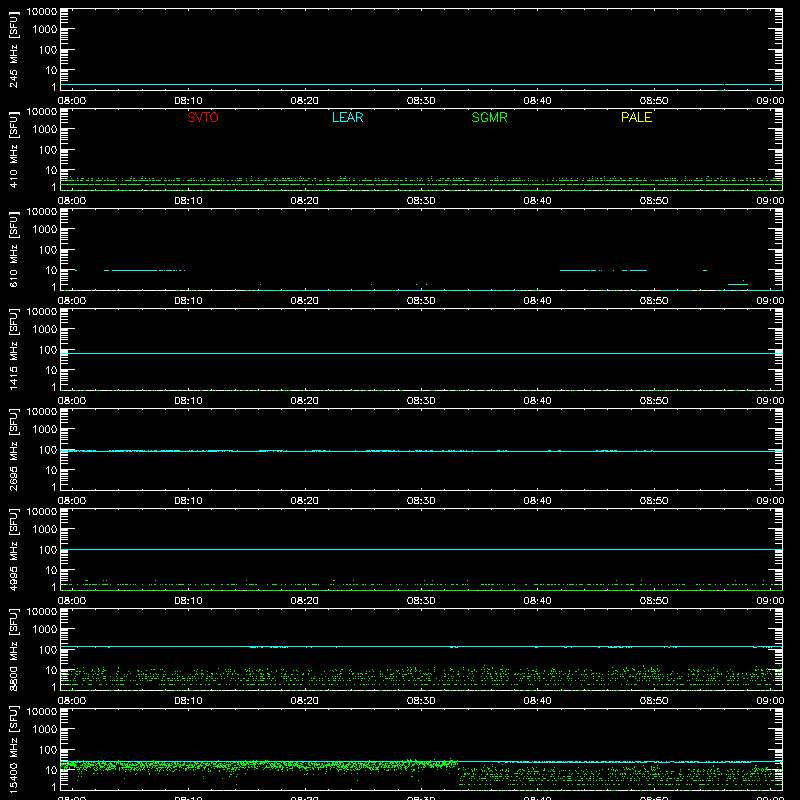Viewport: 800px width, 800px height.
Task: Select the 610 MHz [SFU] axis title
Action: 14,250
